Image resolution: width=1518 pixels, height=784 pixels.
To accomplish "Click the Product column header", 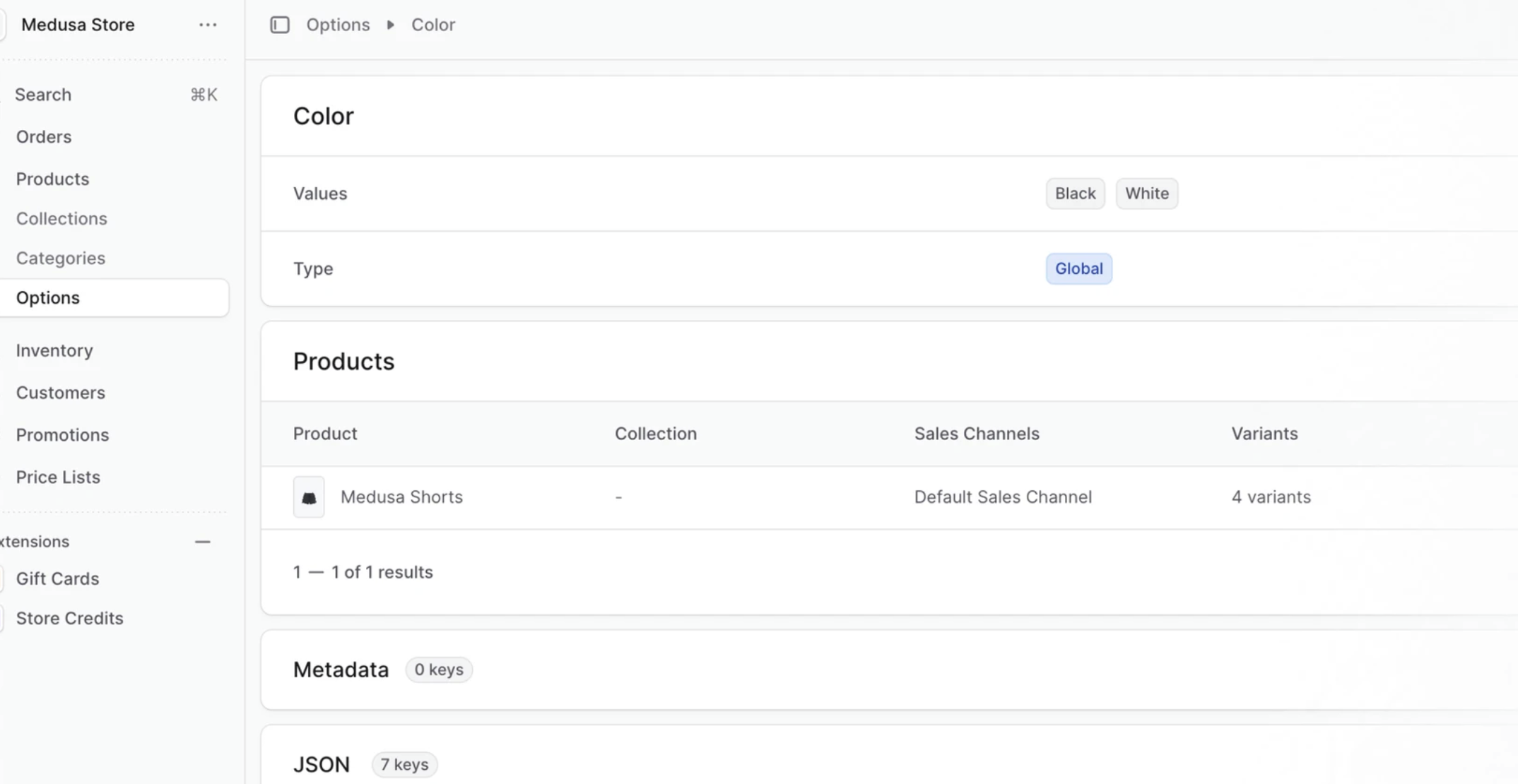I will click(325, 434).
